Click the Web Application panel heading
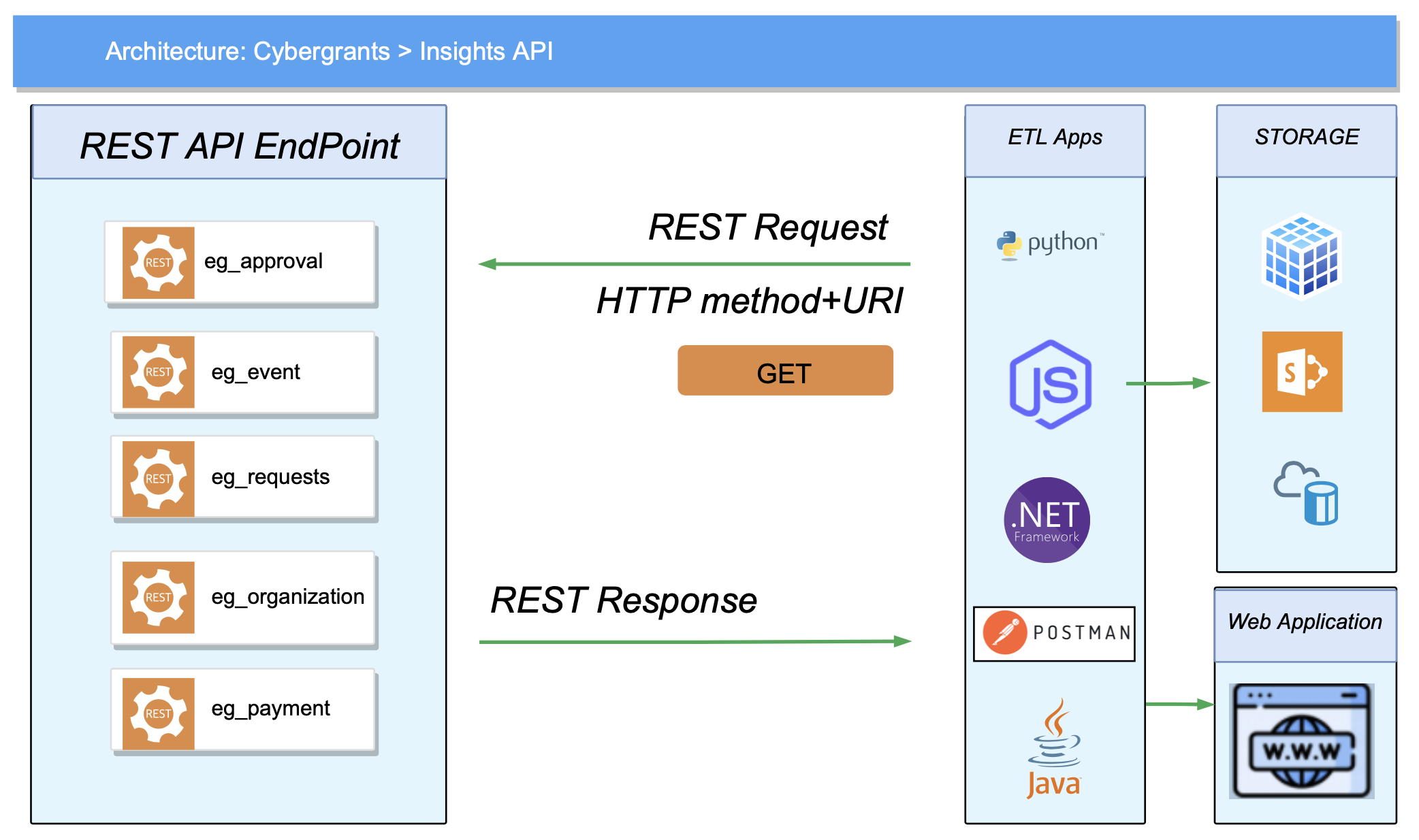This screenshot has height=840, width=1419. [x=1305, y=623]
